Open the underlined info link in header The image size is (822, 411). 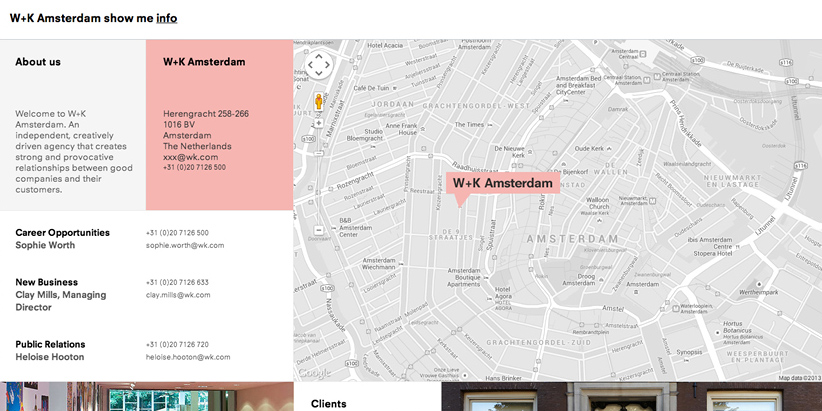167,18
